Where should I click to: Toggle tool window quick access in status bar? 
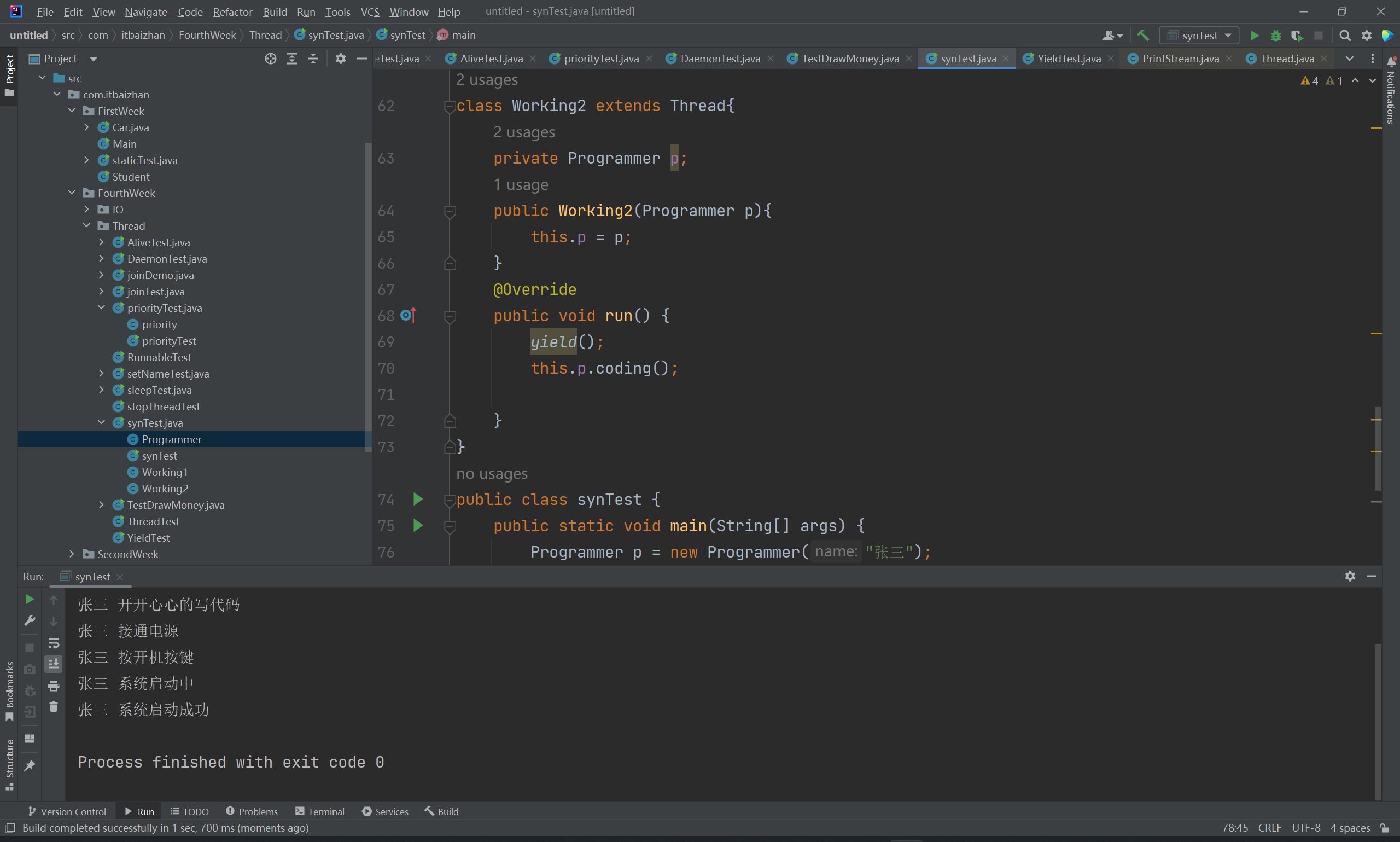10,828
